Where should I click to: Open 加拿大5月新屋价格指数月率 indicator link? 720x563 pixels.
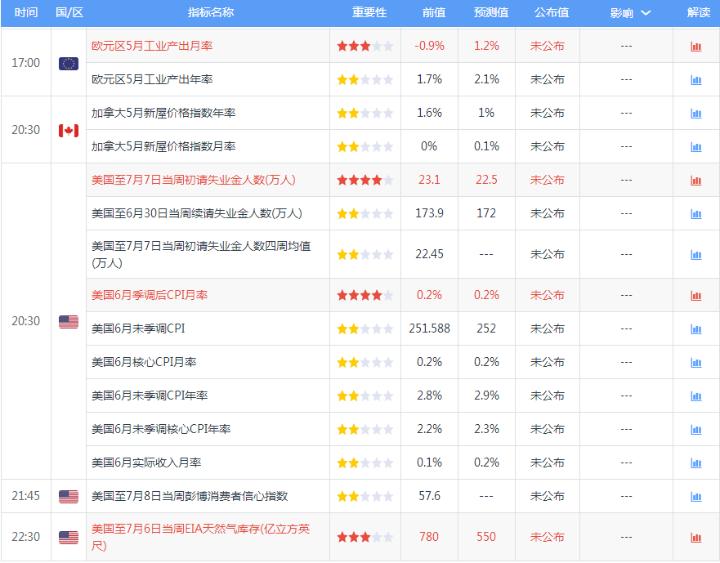coord(163,146)
